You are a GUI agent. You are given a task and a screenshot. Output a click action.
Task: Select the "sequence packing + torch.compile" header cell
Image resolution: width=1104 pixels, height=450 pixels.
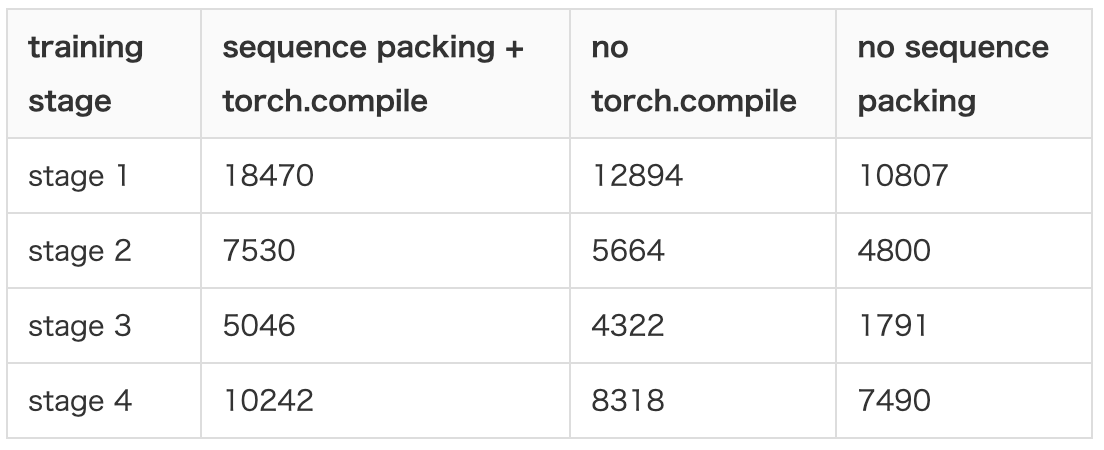click(372, 74)
